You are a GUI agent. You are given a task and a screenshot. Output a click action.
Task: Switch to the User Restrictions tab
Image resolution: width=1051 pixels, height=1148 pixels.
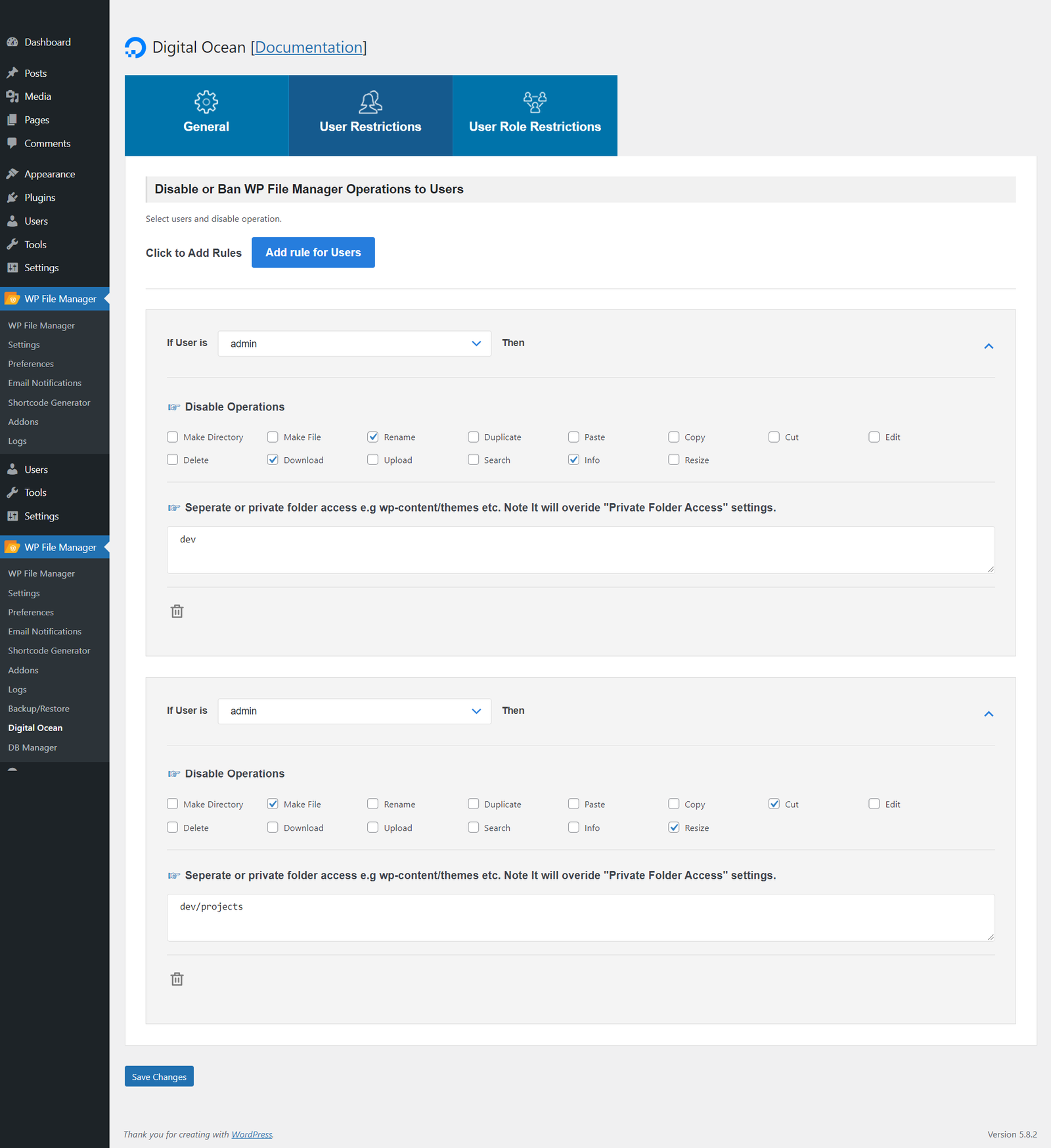tap(370, 116)
